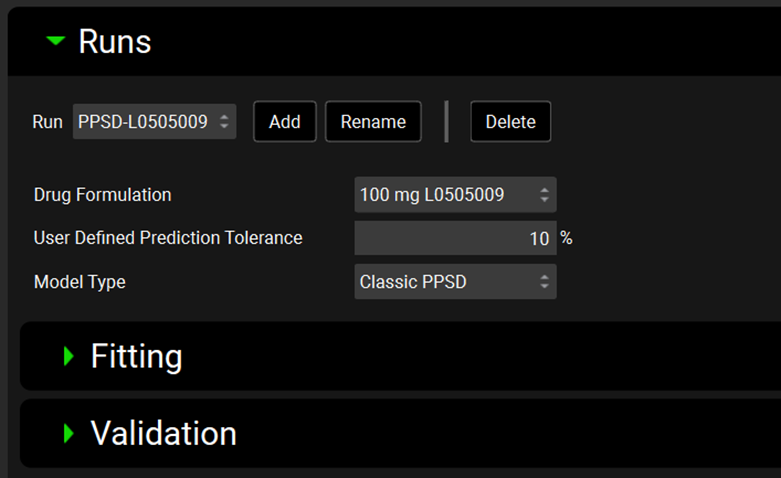Click the User Defined Prediction Tolerance label
The image size is (781, 478).
click(x=168, y=238)
